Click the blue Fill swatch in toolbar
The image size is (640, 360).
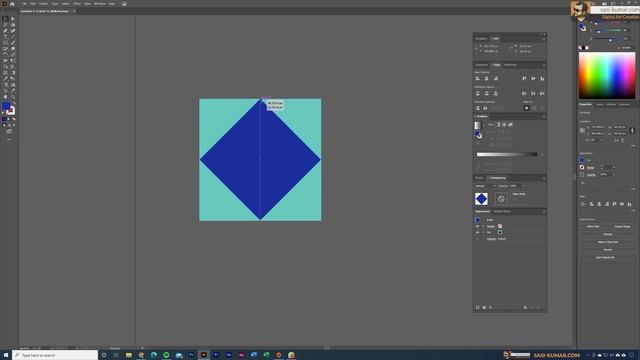click(6, 106)
